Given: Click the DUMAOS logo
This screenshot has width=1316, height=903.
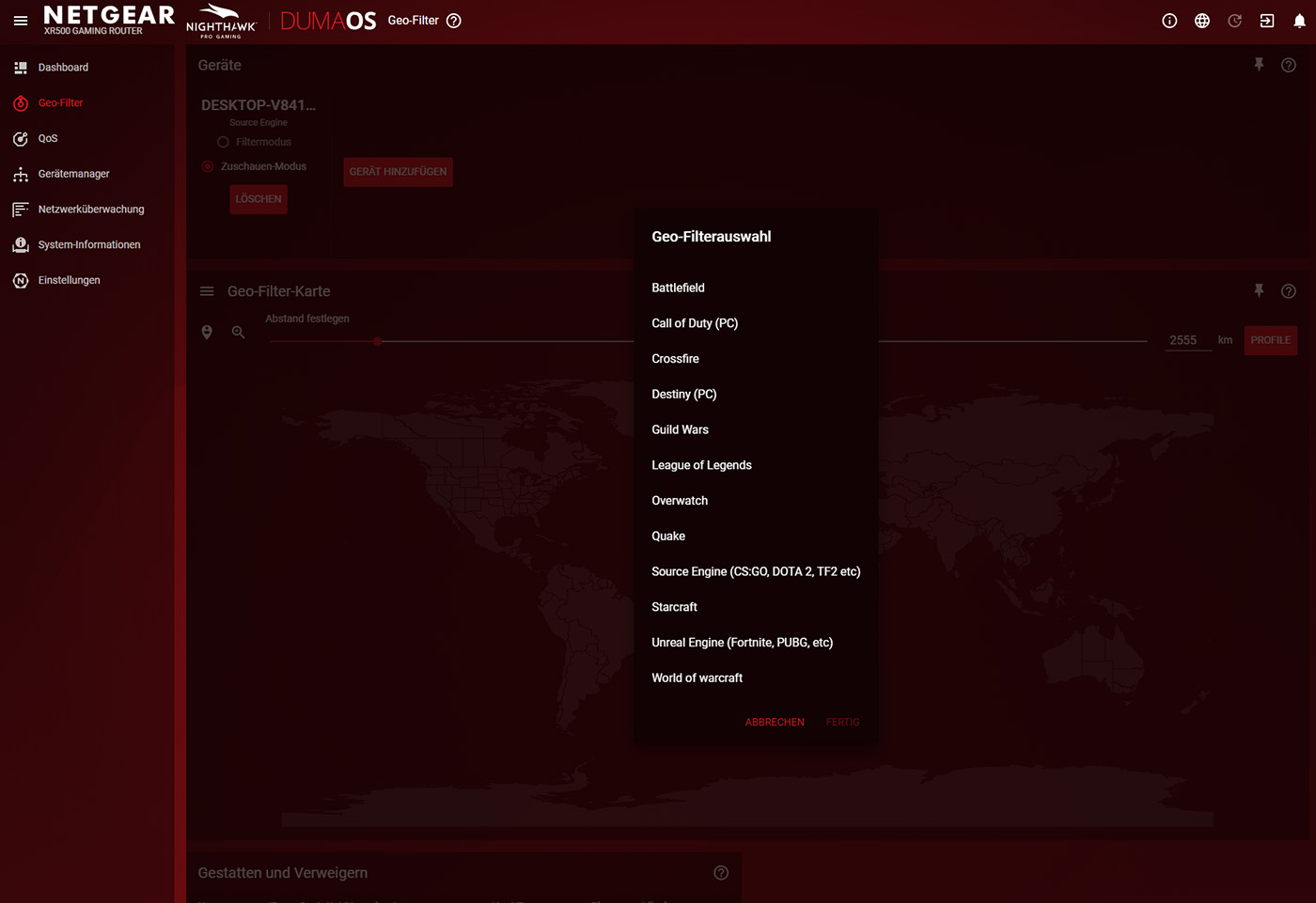Looking at the screenshot, I should (328, 21).
